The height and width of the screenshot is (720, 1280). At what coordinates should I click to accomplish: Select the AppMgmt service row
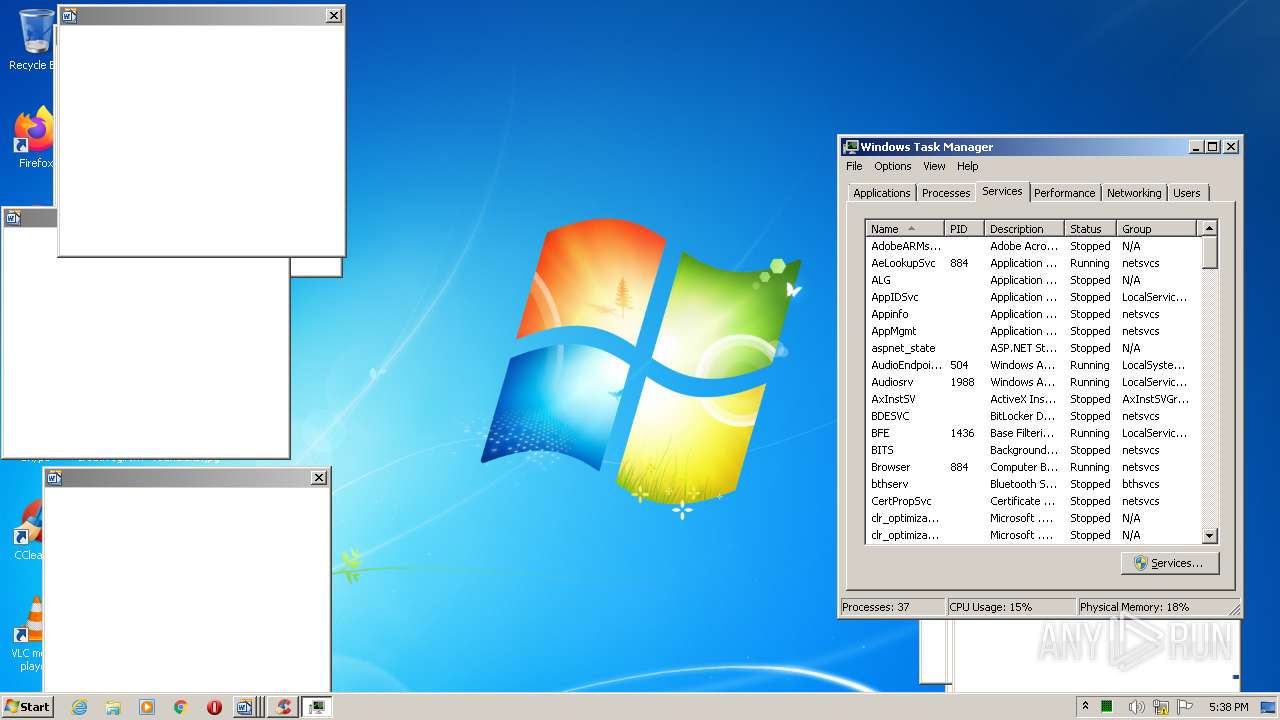1033,331
